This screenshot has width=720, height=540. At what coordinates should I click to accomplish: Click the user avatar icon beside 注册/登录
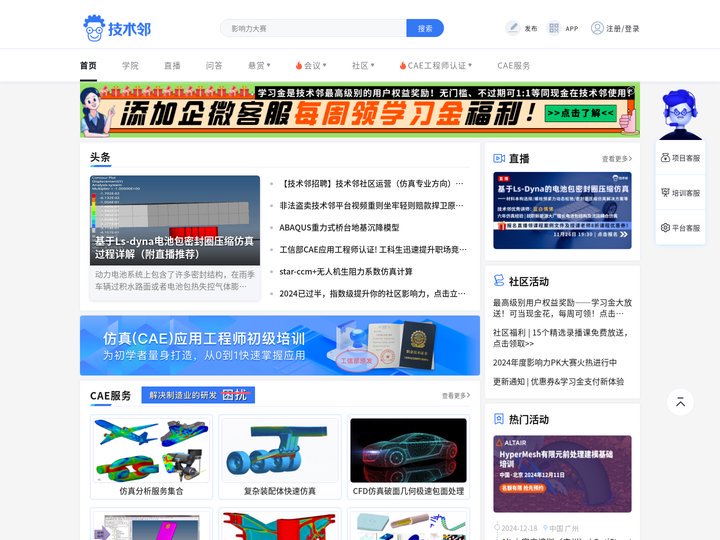pyautogui.click(x=597, y=28)
